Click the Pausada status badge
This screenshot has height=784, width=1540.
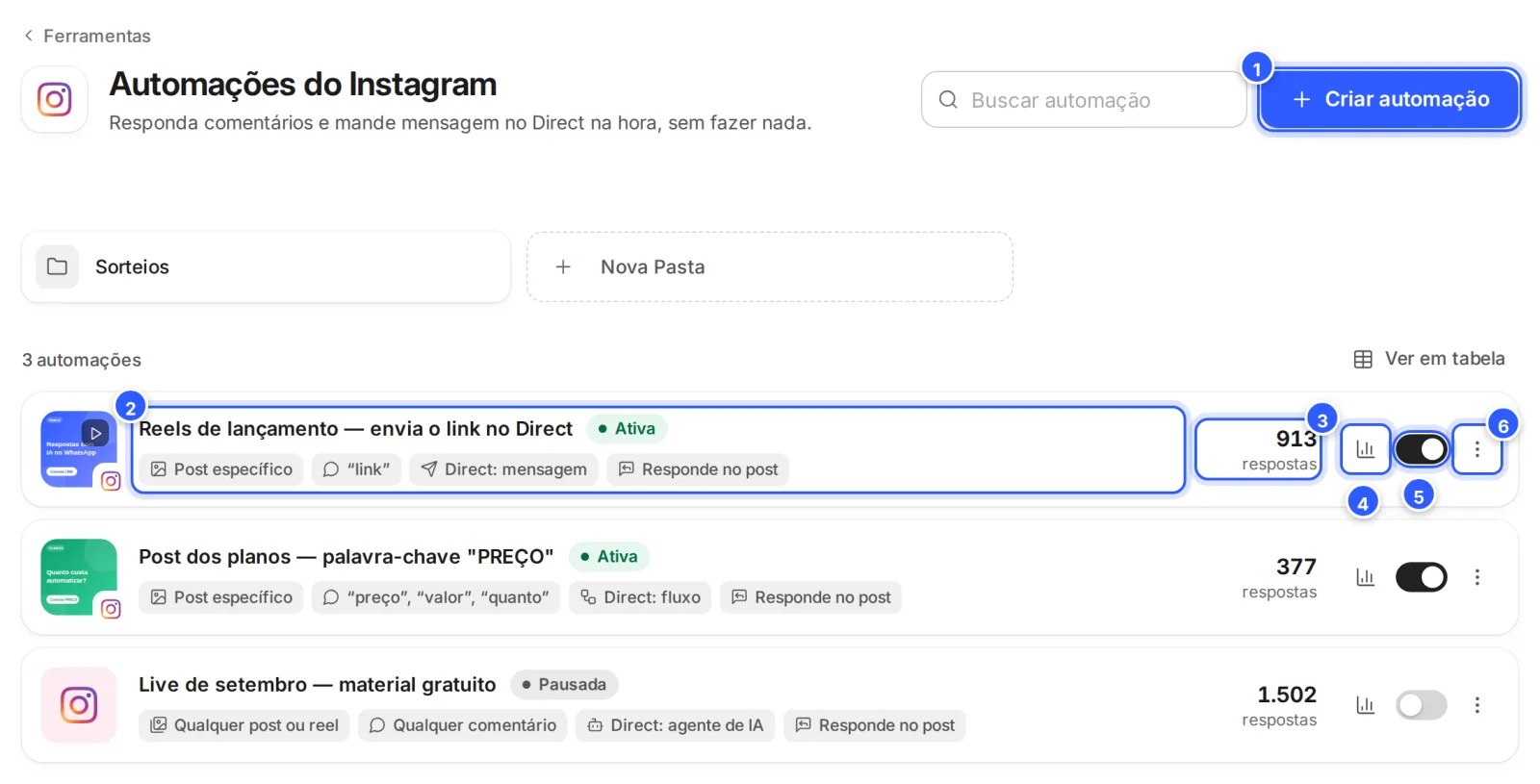tap(564, 685)
